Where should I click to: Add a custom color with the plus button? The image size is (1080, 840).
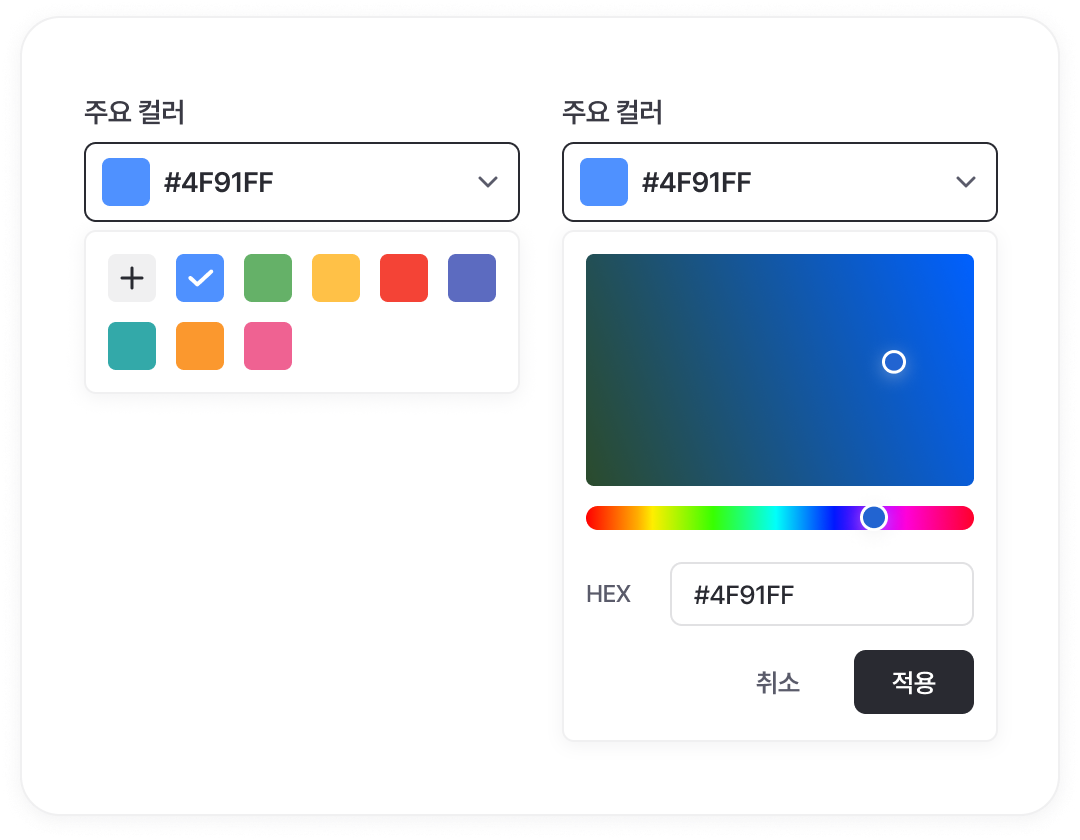click(132, 278)
